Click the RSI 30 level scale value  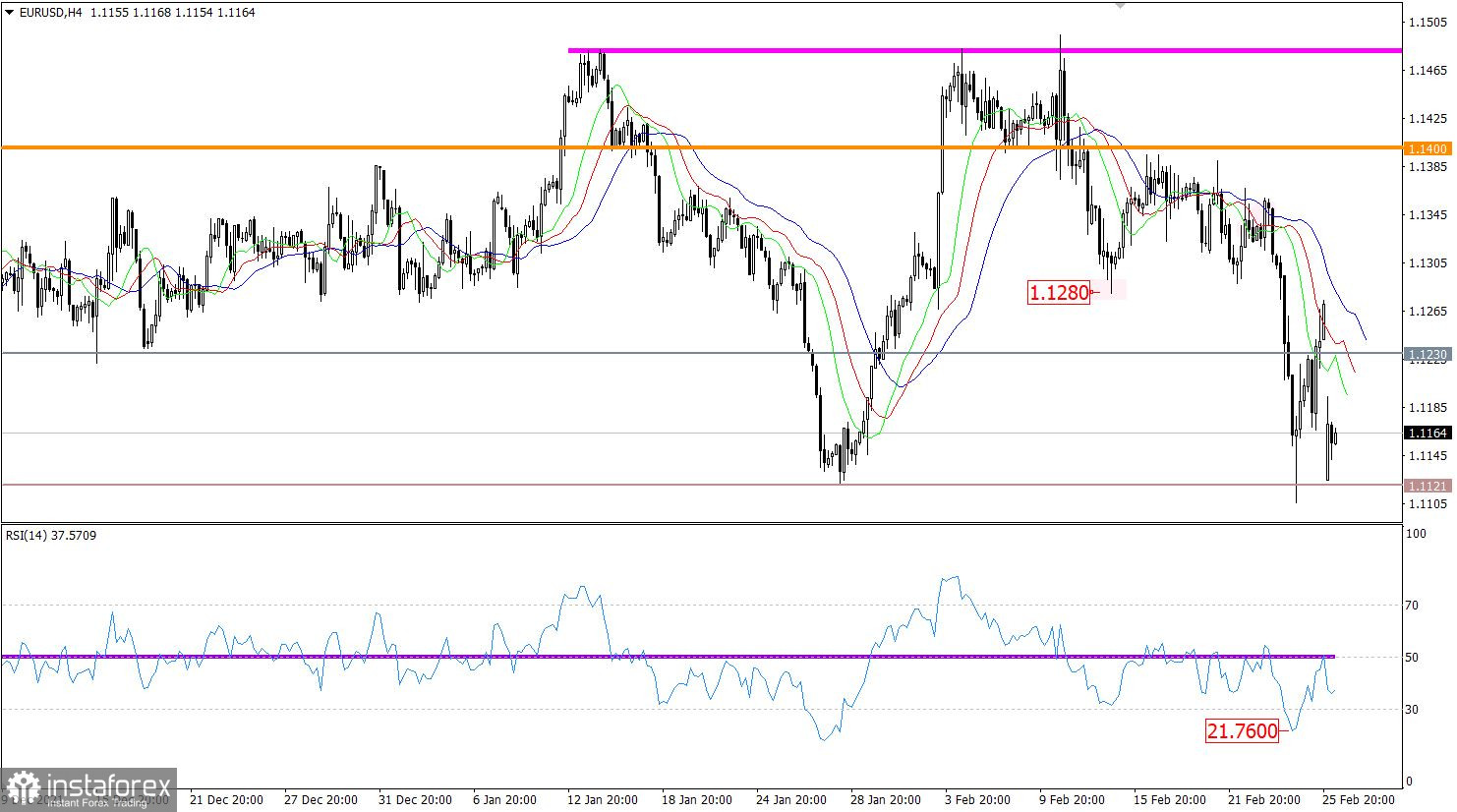1412,710
